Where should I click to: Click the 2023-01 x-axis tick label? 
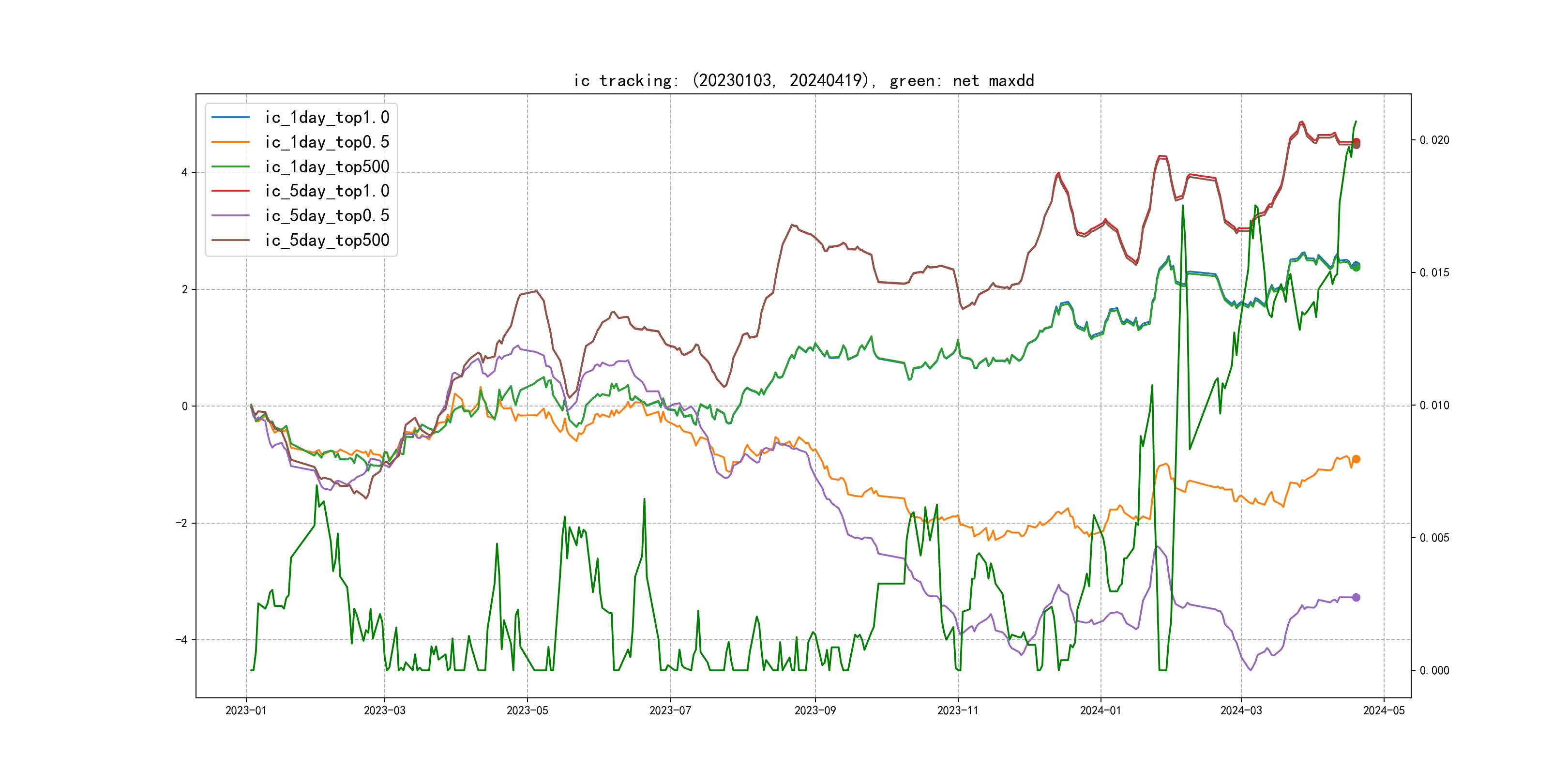pyautogui.click(x=246, y=710)
